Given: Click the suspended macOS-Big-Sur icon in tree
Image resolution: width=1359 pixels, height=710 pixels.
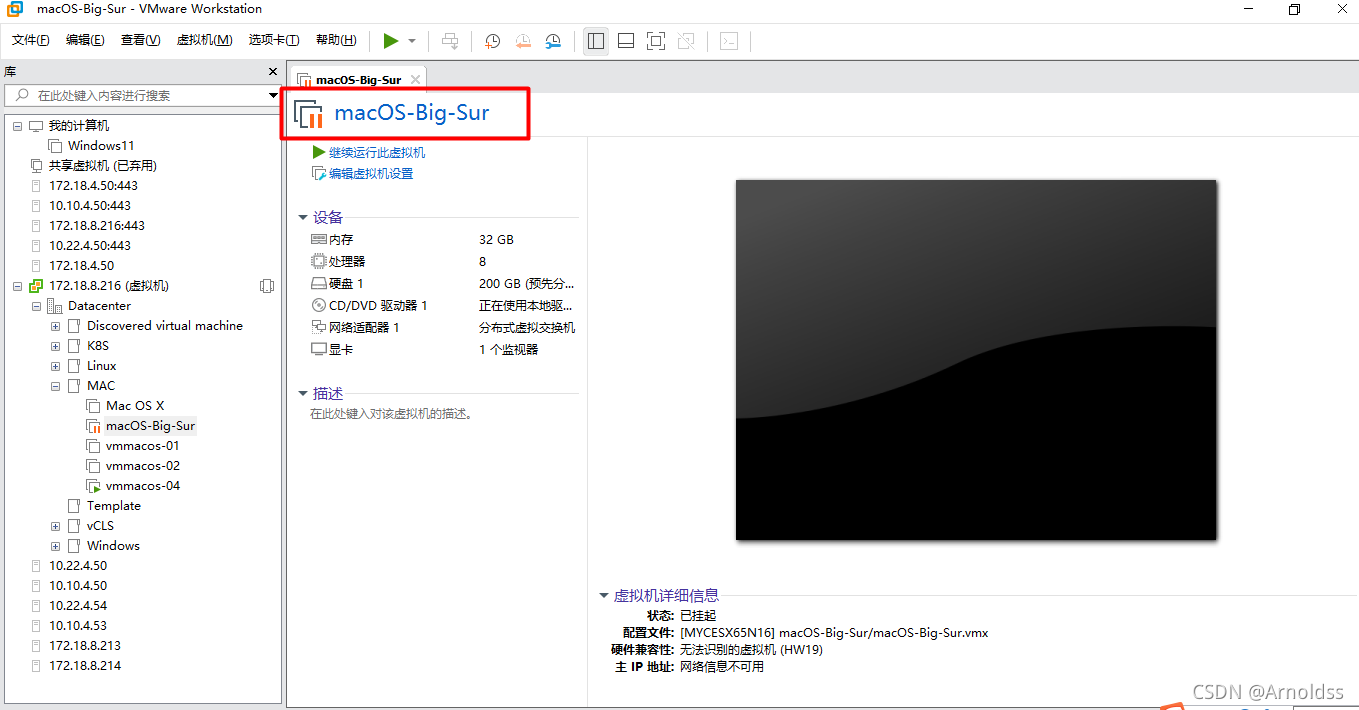Looking at the screenshot, I should click(94, 426).
